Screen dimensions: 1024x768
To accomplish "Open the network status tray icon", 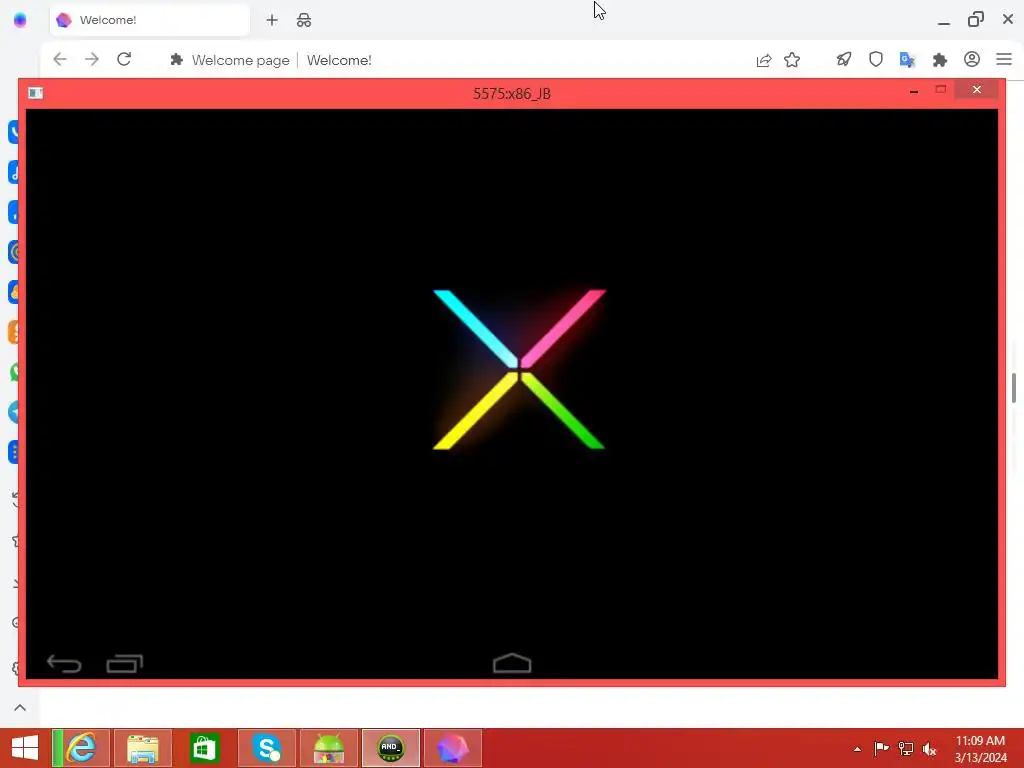I will 906,748.
